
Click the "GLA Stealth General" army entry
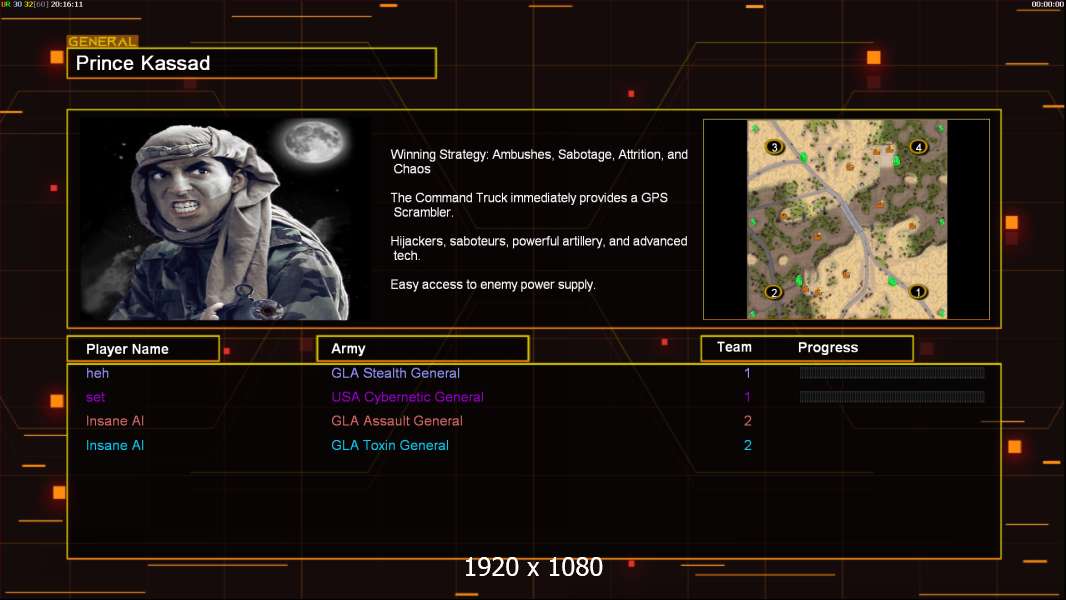tap(395, 373)
